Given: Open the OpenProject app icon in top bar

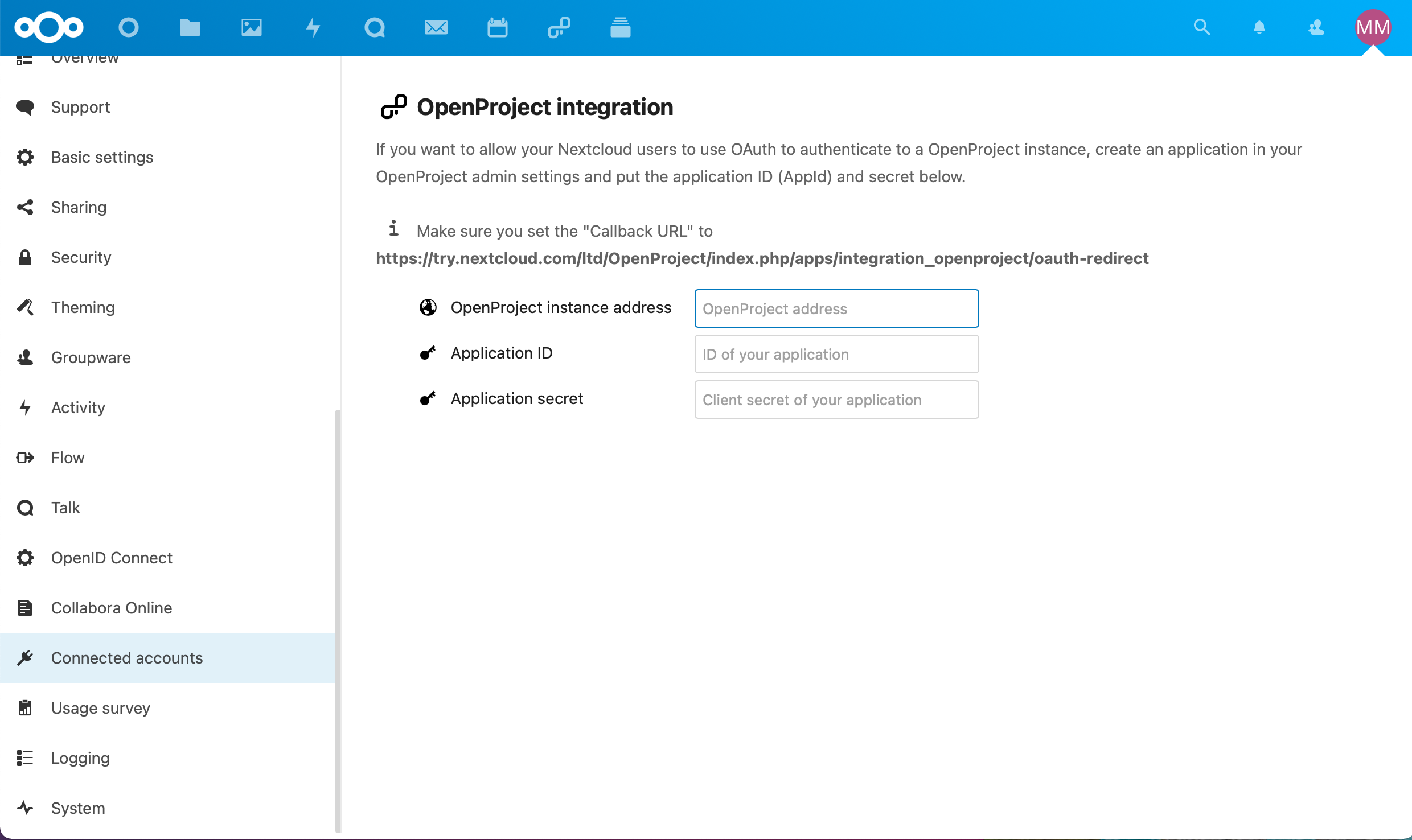Looking at the screenshot, I should pyautogui.click(x=559, y=27).
